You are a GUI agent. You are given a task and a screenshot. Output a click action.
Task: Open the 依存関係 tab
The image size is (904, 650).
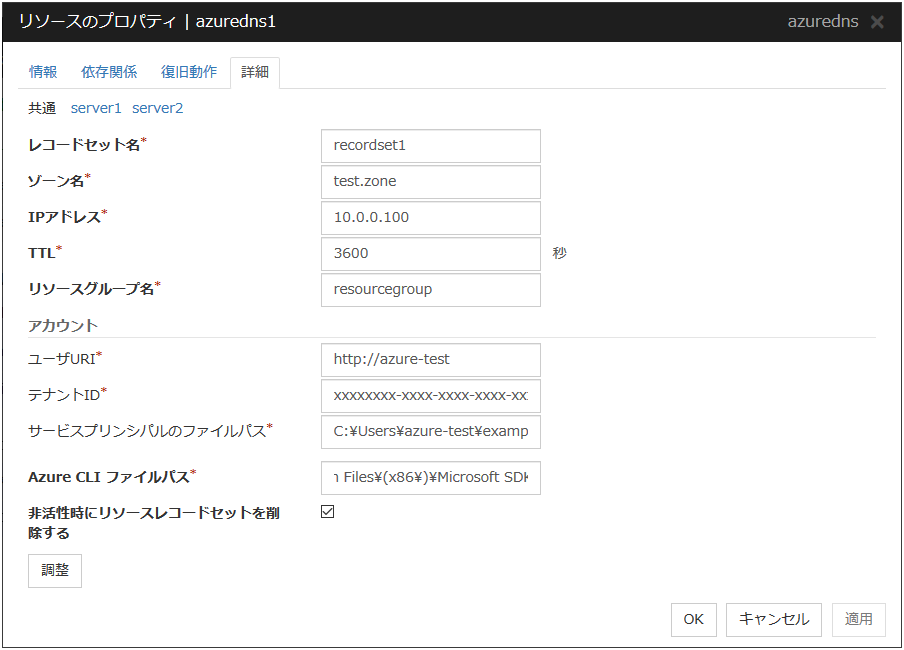tap(109, 72)
